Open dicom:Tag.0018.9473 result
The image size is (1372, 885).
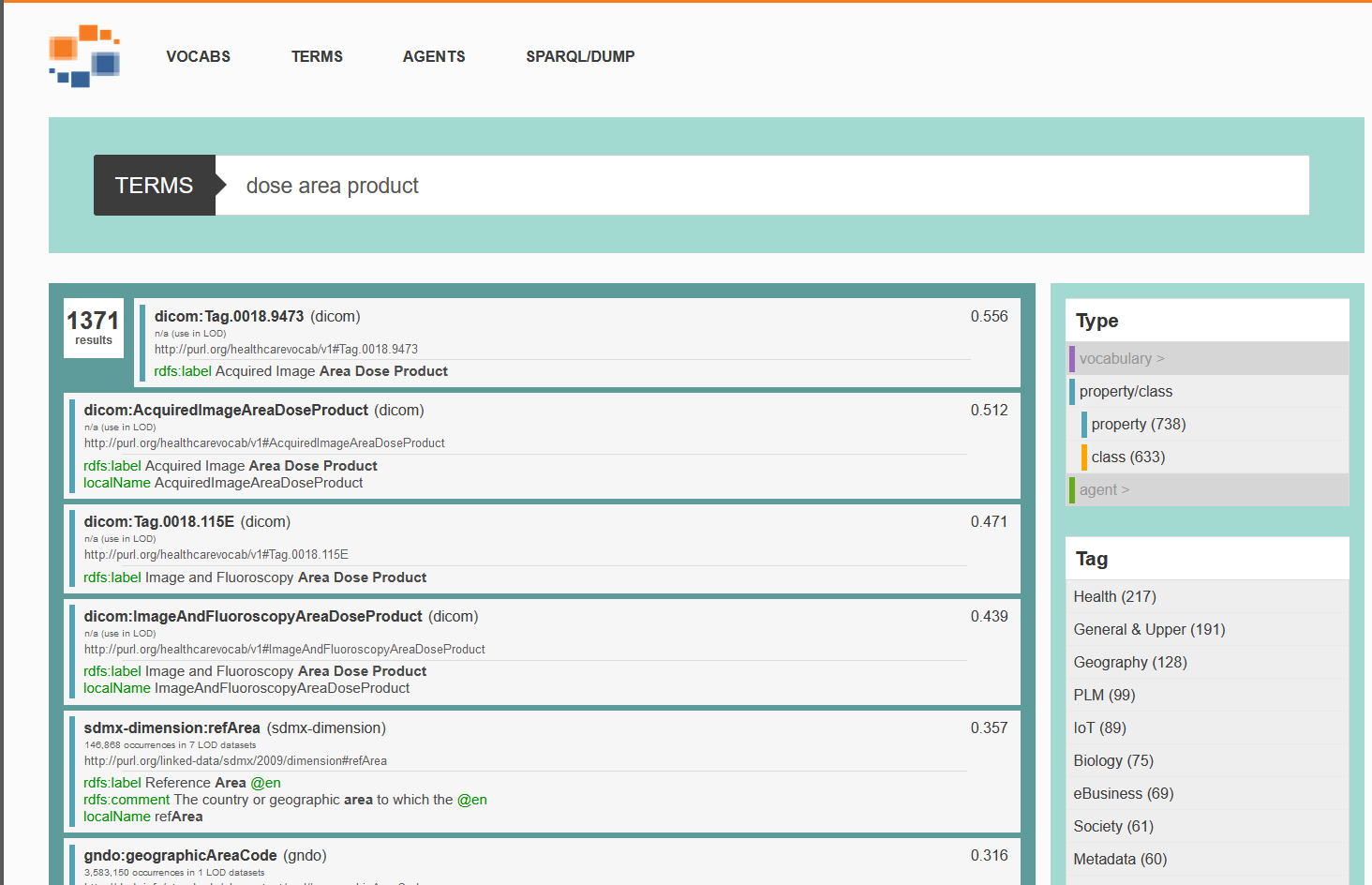pos(229,317)
